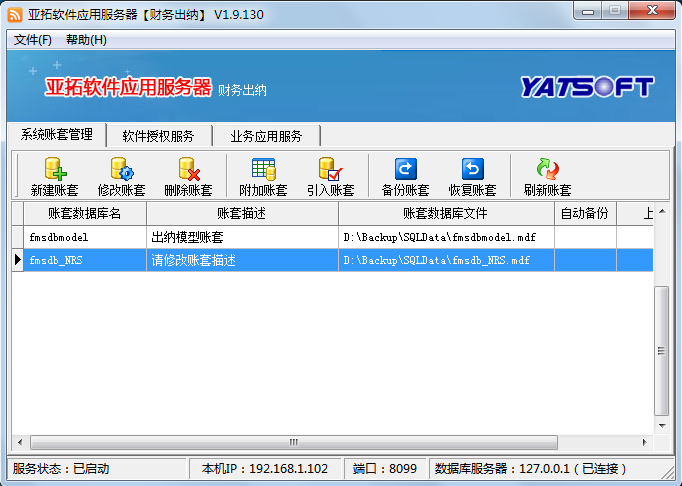Click the 备份账套 backup icon
Screen dimensions: 682x486
405,170
